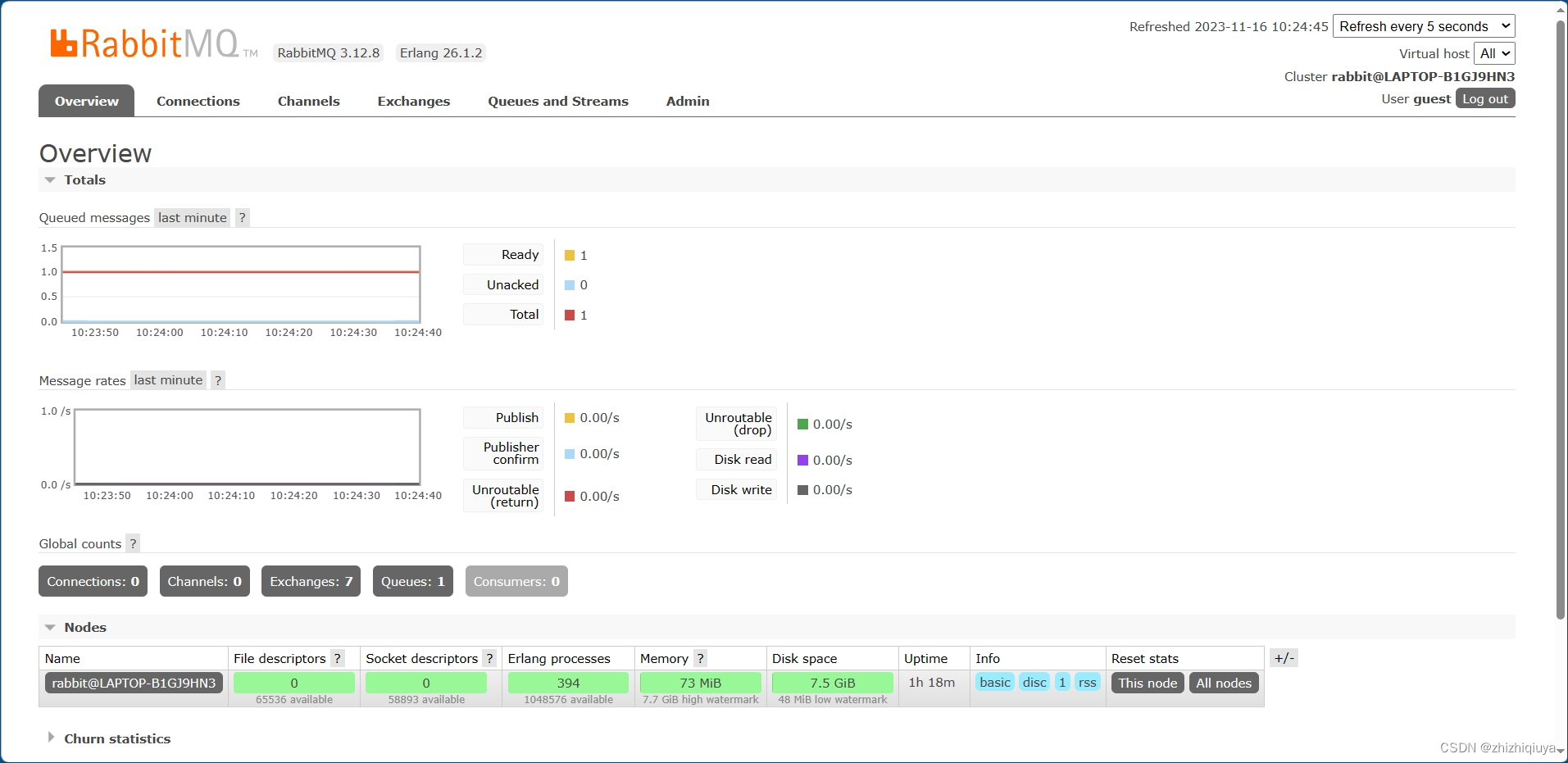Click the Unroutable (drop) green swatch
The width and height of the screenshot is (1568, 763).
[803, 425]
